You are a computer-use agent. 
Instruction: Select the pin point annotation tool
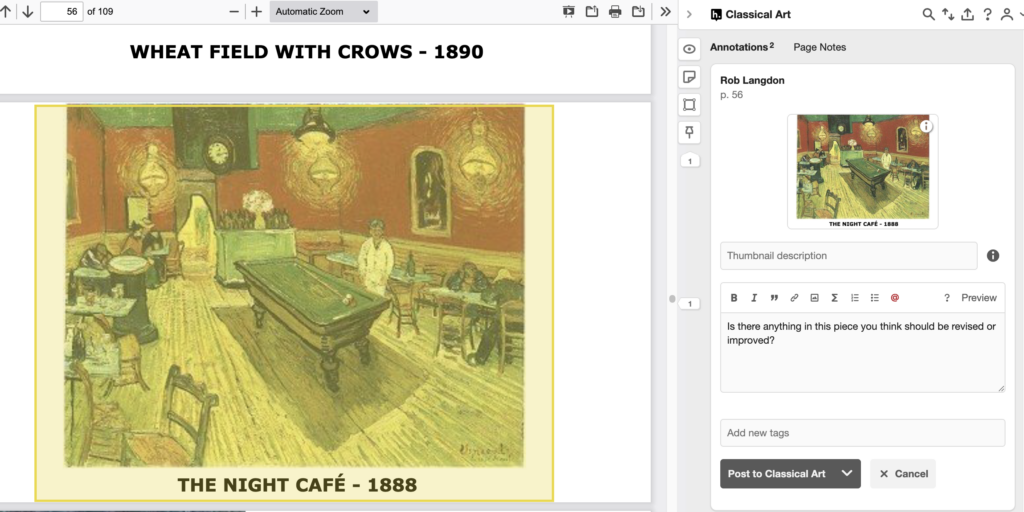[689, 133]
